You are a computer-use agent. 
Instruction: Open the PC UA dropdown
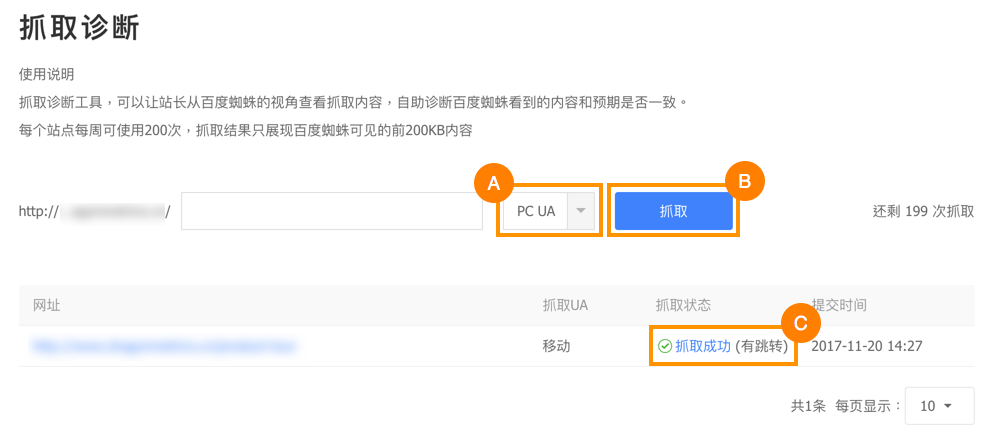pos(536,211)
